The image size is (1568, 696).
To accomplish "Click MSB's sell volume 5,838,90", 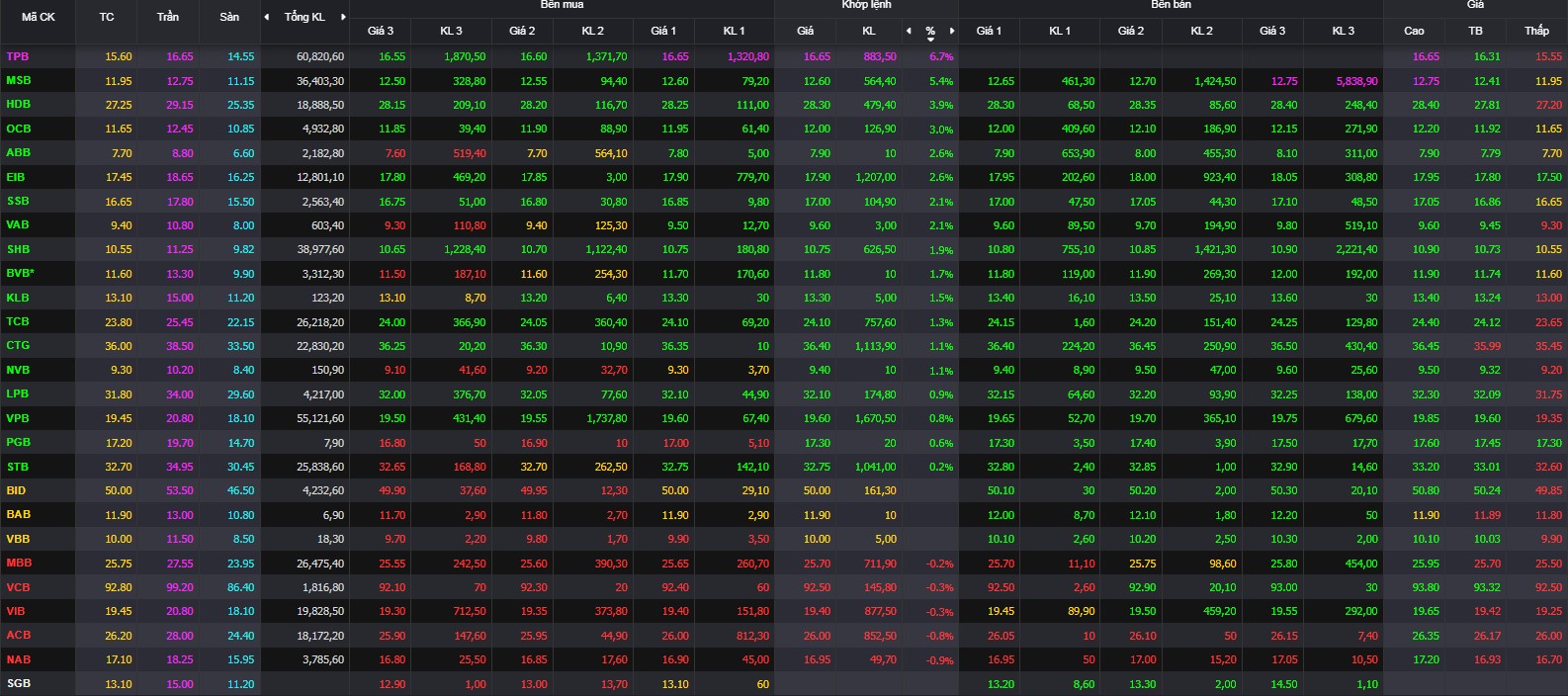I will click(1356, 81).
